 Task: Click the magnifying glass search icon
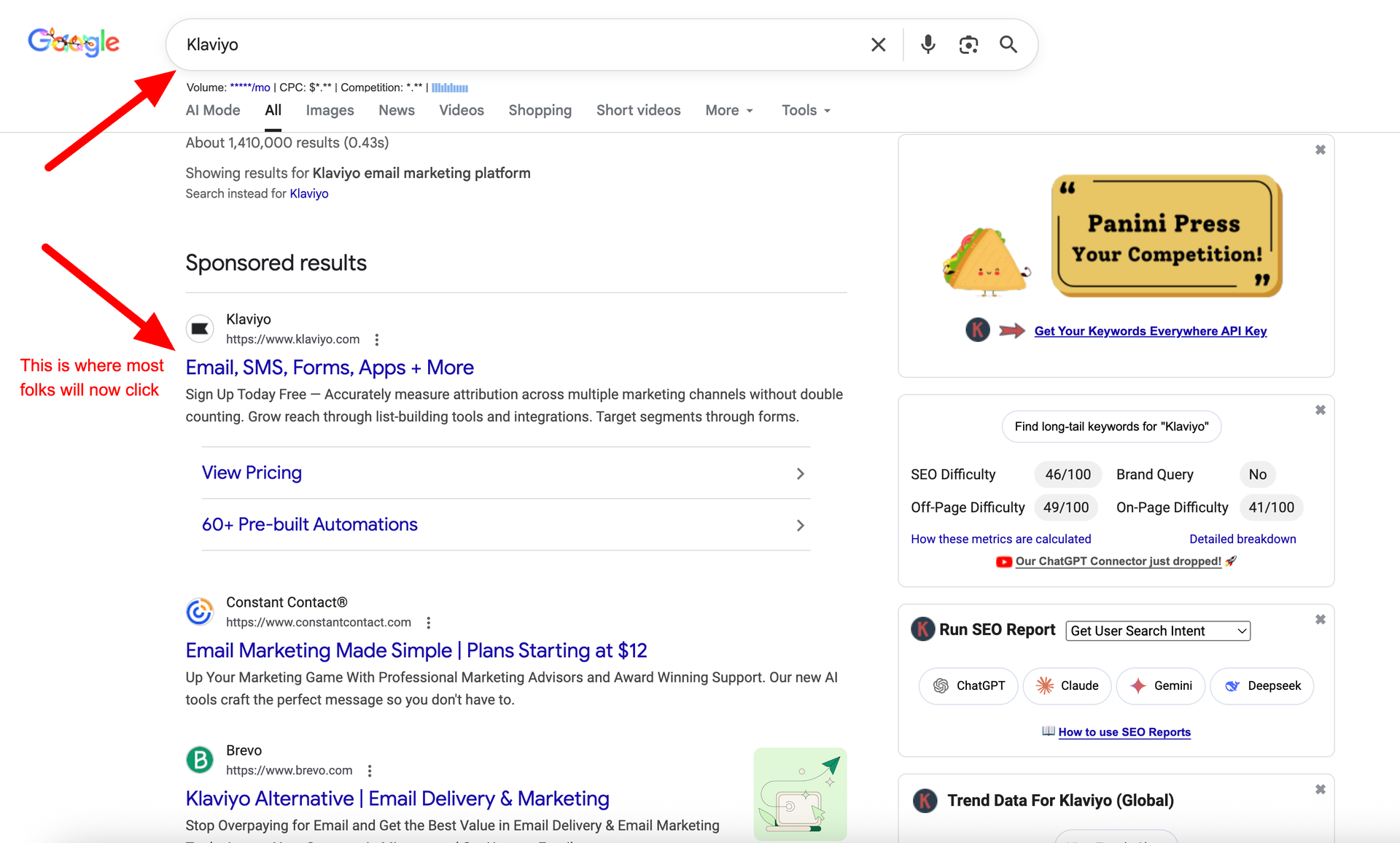1008,44
